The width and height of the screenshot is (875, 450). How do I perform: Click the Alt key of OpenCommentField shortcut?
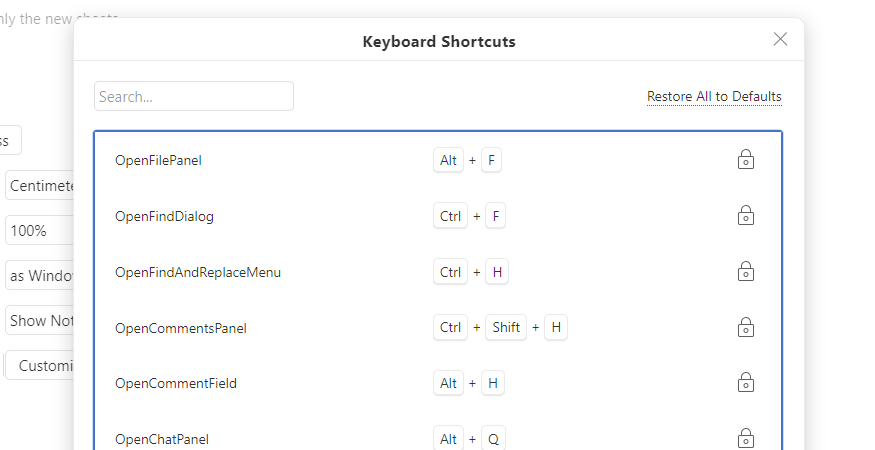coord(448,383)
